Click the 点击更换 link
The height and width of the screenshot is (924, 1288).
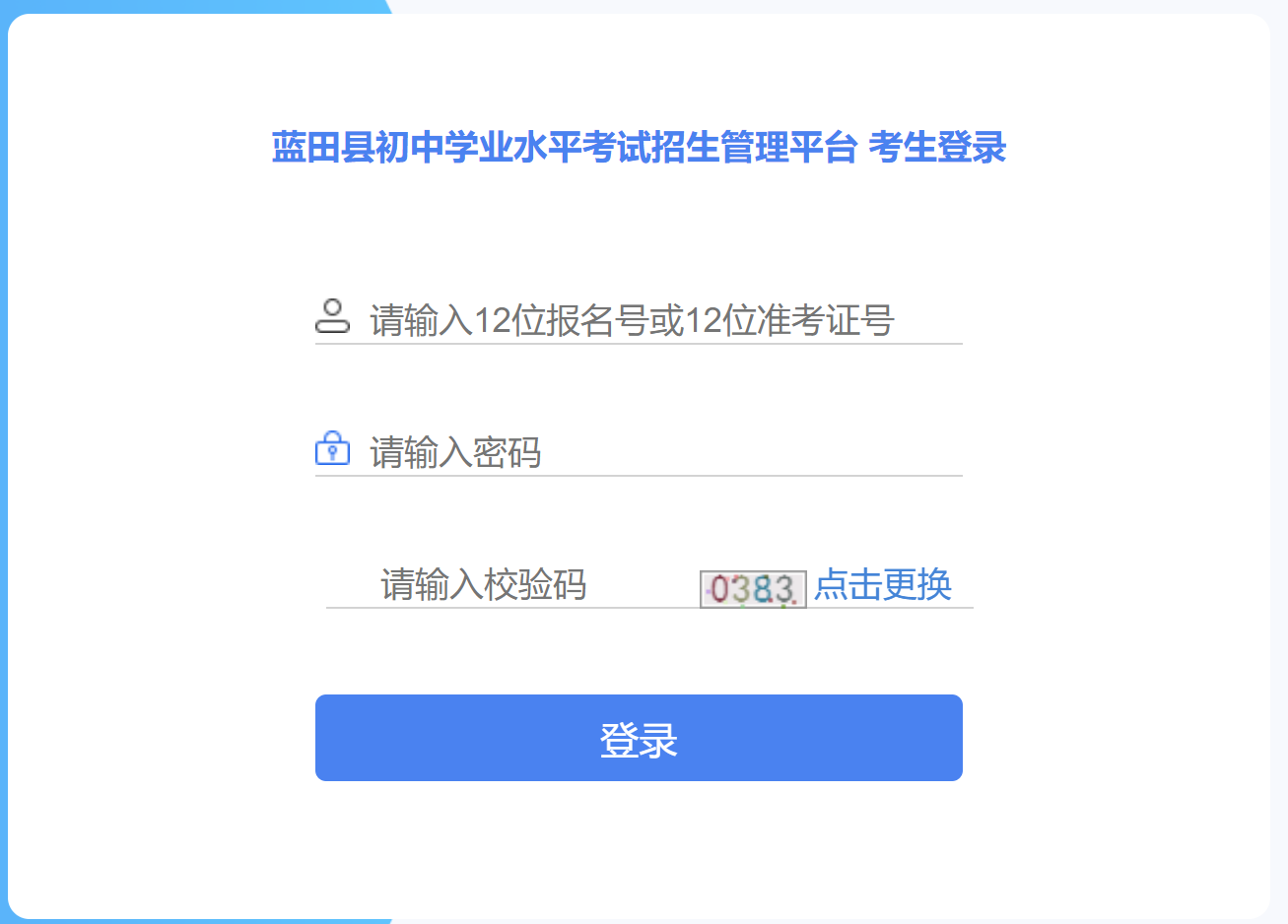click(883, 584)
